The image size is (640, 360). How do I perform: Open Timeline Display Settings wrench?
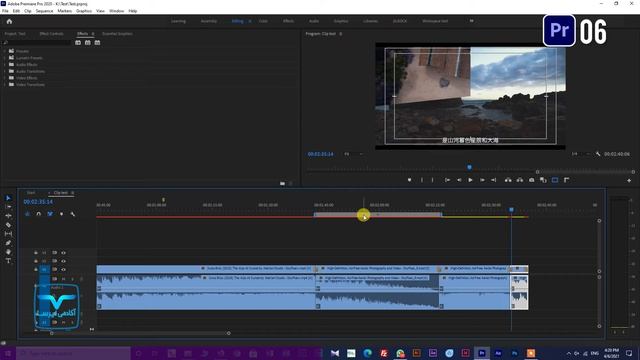(73, 214)
